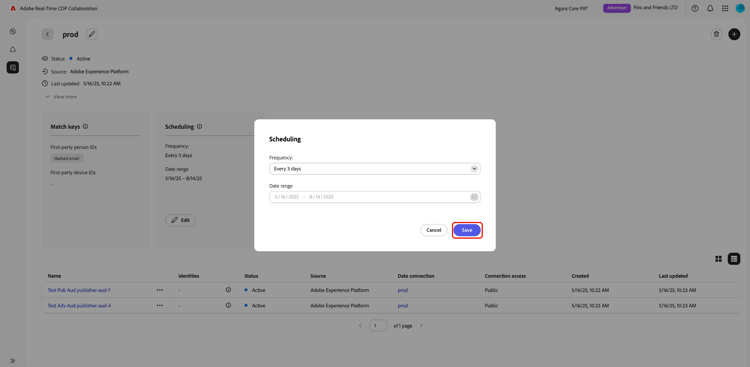Open the help question mark icon

click(x=695, y=8)
